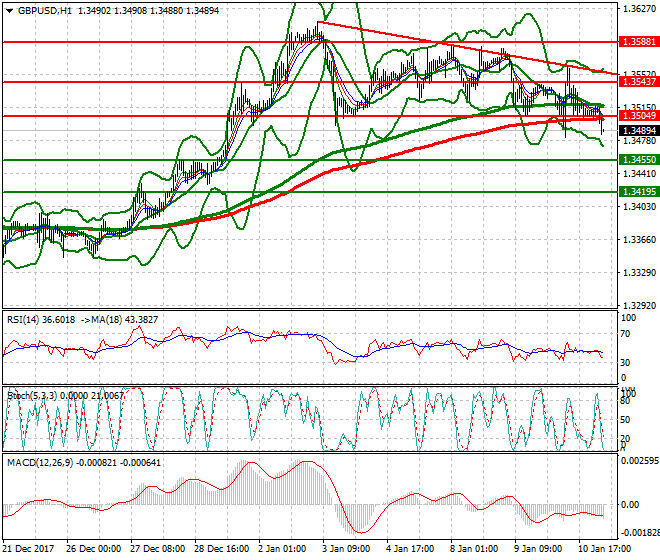Screen dimensions: 660x560
Task: Click the 1.36270 price scale value
Action: click(x=639, y=8)
